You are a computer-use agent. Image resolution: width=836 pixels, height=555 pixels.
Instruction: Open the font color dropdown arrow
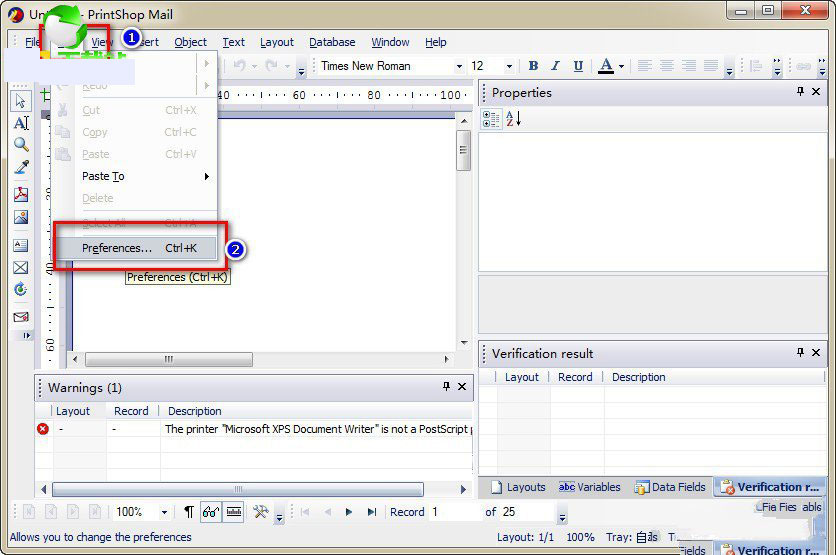[622, 66]
